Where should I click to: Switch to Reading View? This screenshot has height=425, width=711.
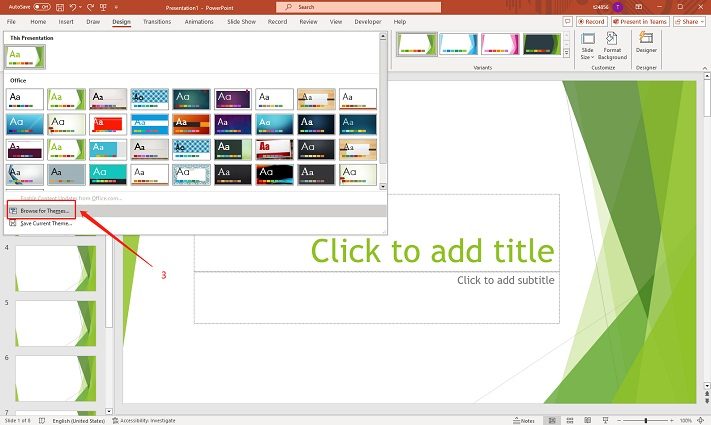[587, 420]
